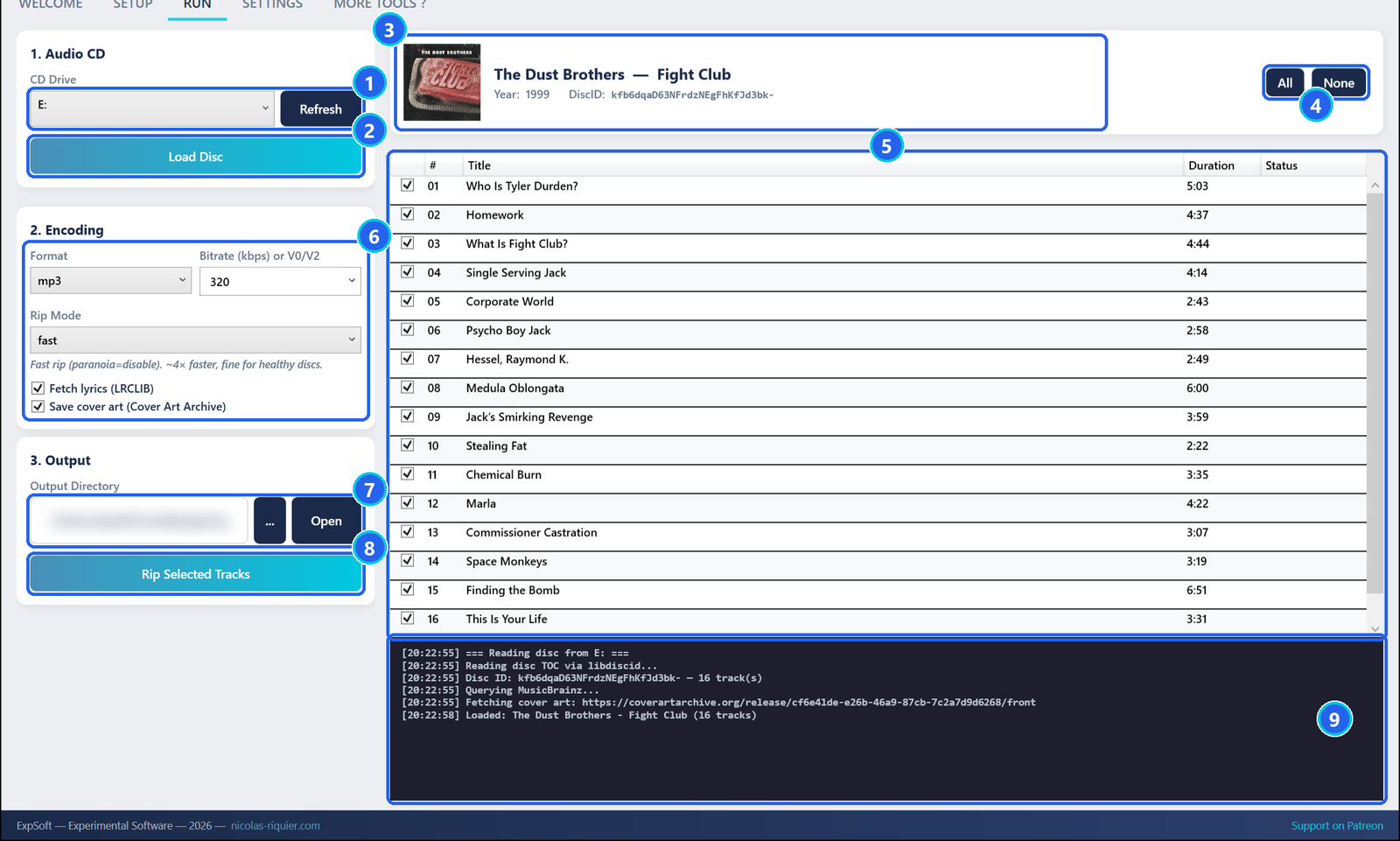Open the album cover thumbnail for Fight Club
The height and width of the screenshot is (841, 1400).
[x=442, y=82]
